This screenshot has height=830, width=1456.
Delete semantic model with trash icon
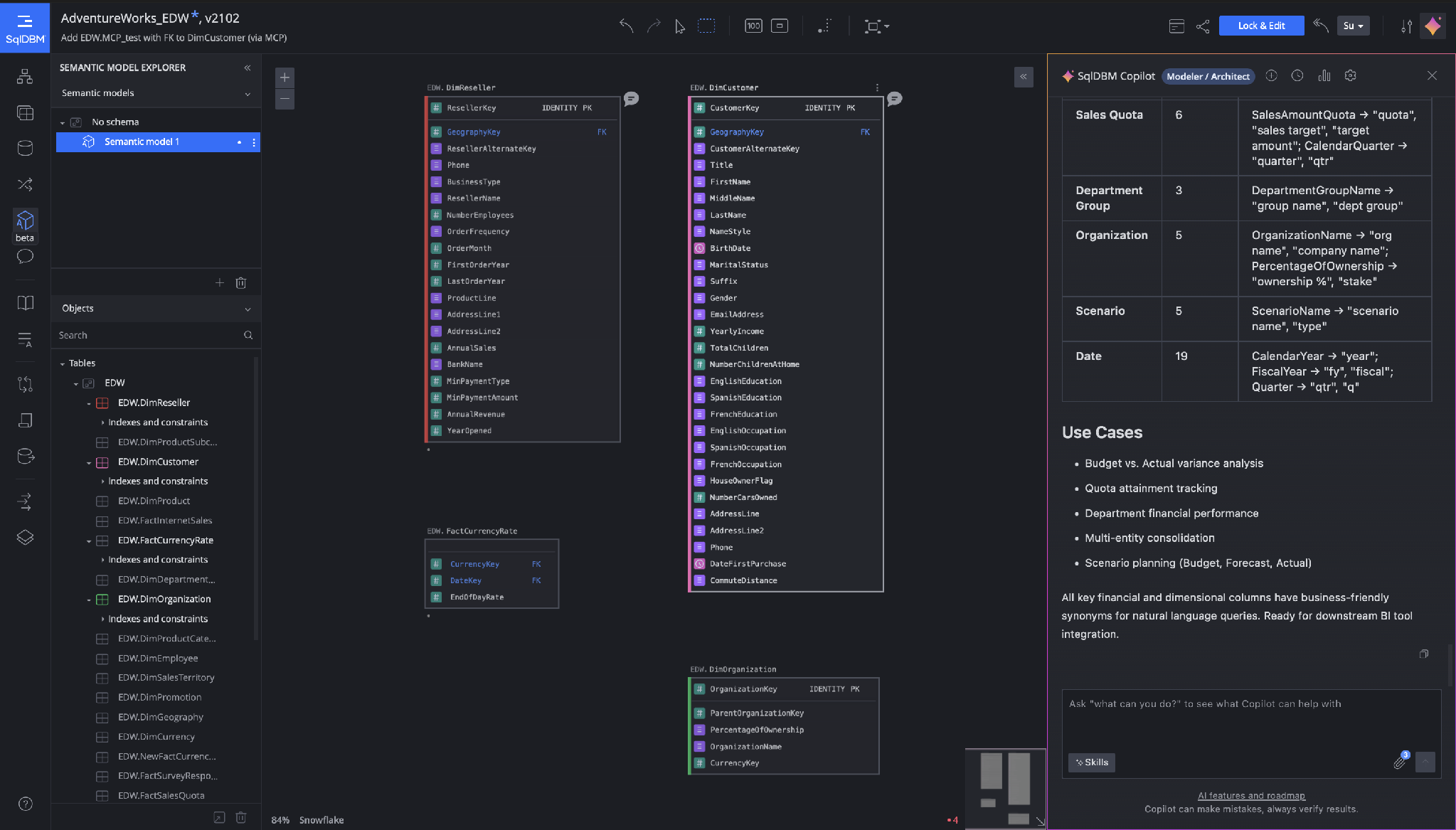241,283
